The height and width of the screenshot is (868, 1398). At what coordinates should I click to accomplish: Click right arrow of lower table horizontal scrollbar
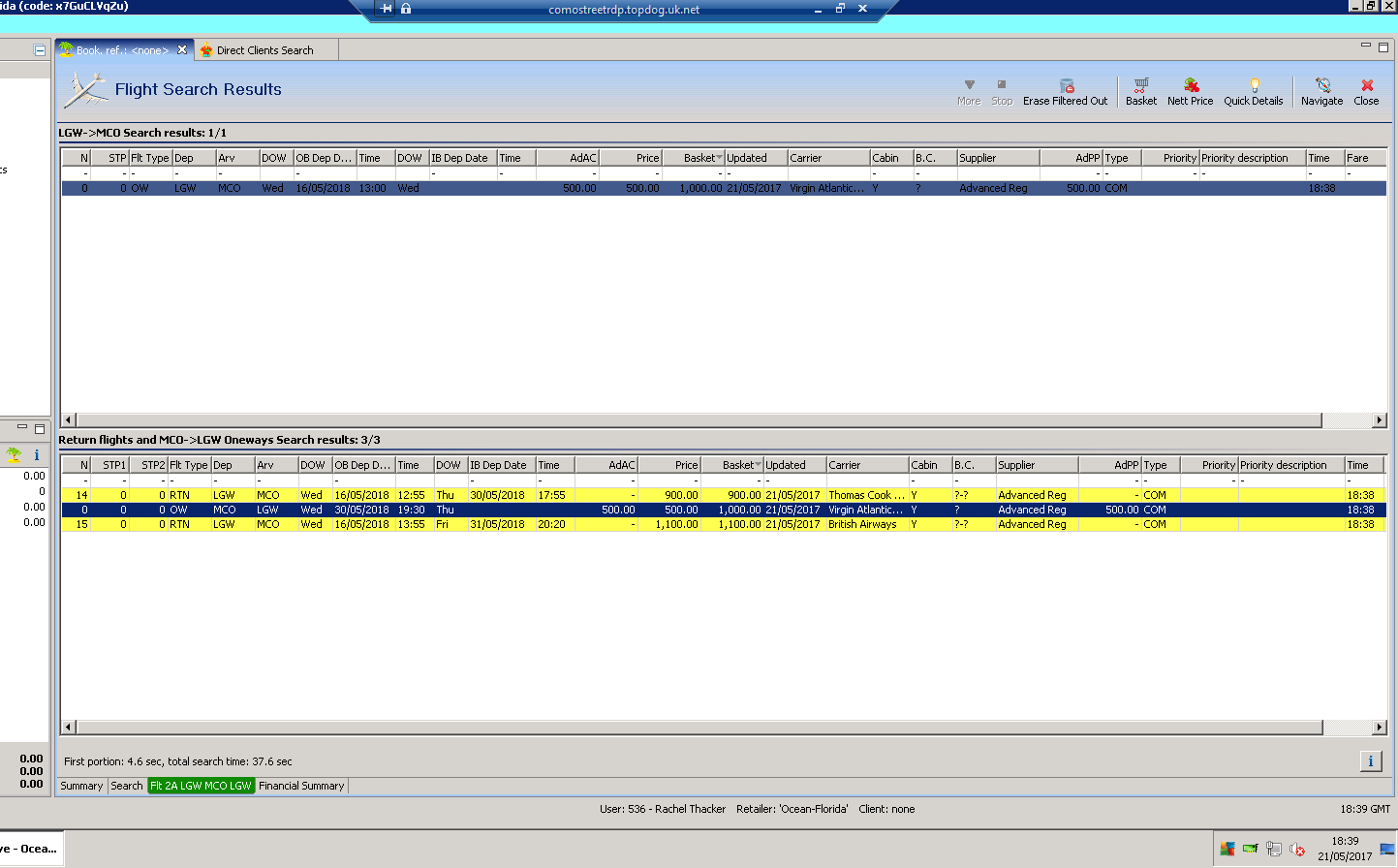click(1379, 727)
